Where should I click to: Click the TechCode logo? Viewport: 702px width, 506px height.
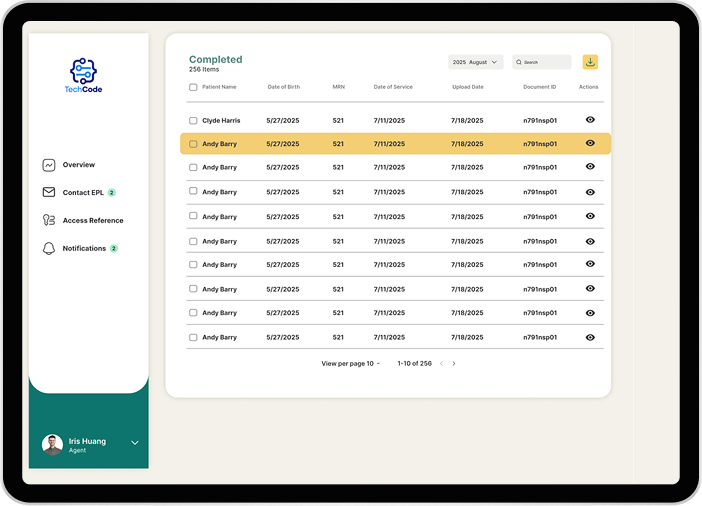coord(83,75)
